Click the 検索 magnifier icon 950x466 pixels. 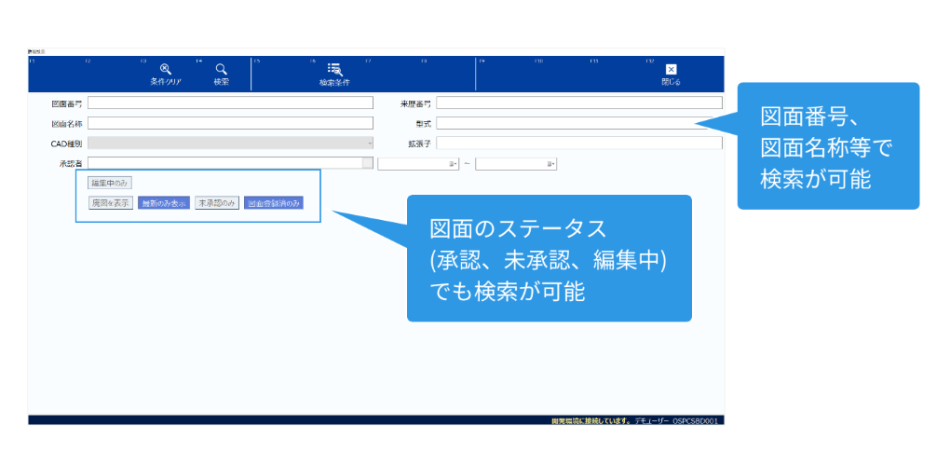click(221, 69)
